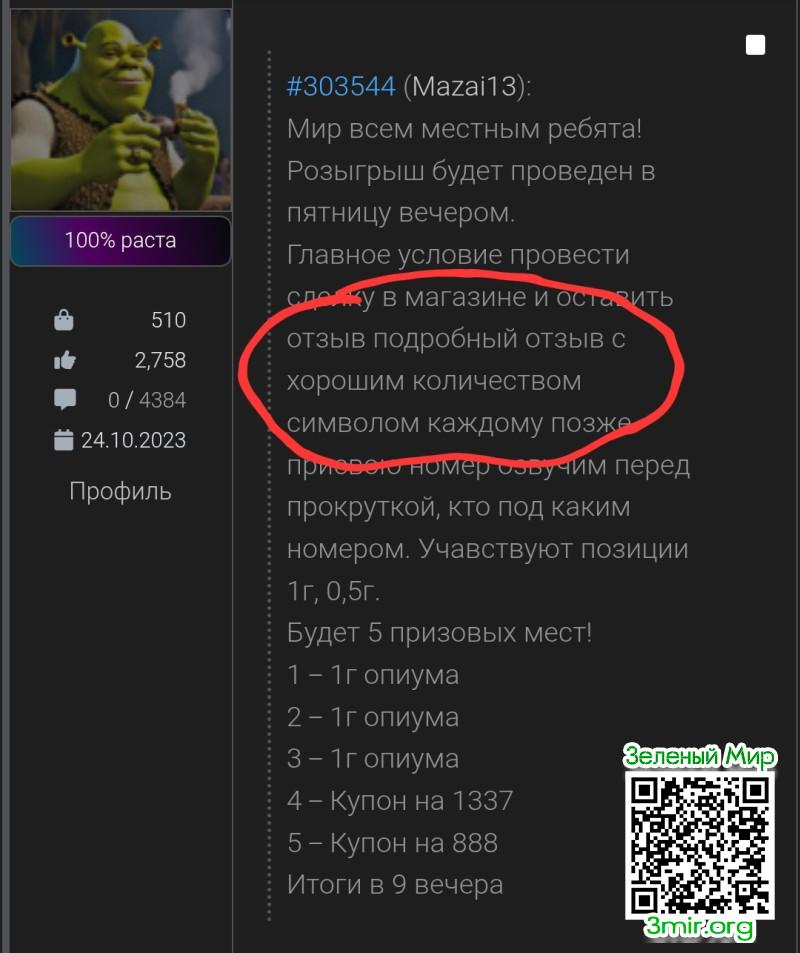
Task: Click the line 'Итоги в 9 вечера'
Action: click(395, 885)
